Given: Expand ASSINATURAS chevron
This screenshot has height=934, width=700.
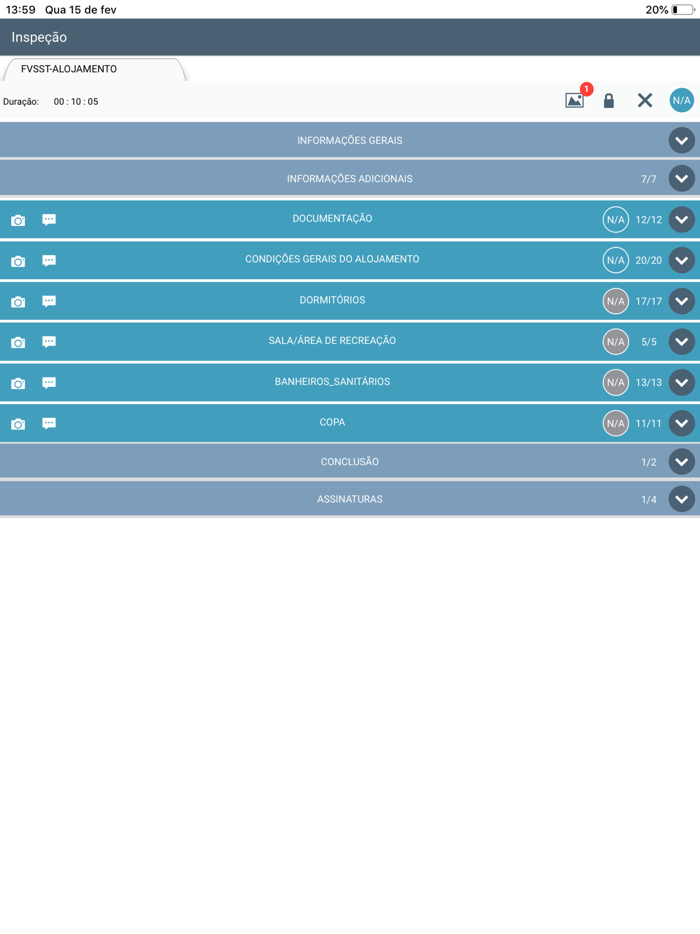Looking at the screenshot, I should coord(682,499).
